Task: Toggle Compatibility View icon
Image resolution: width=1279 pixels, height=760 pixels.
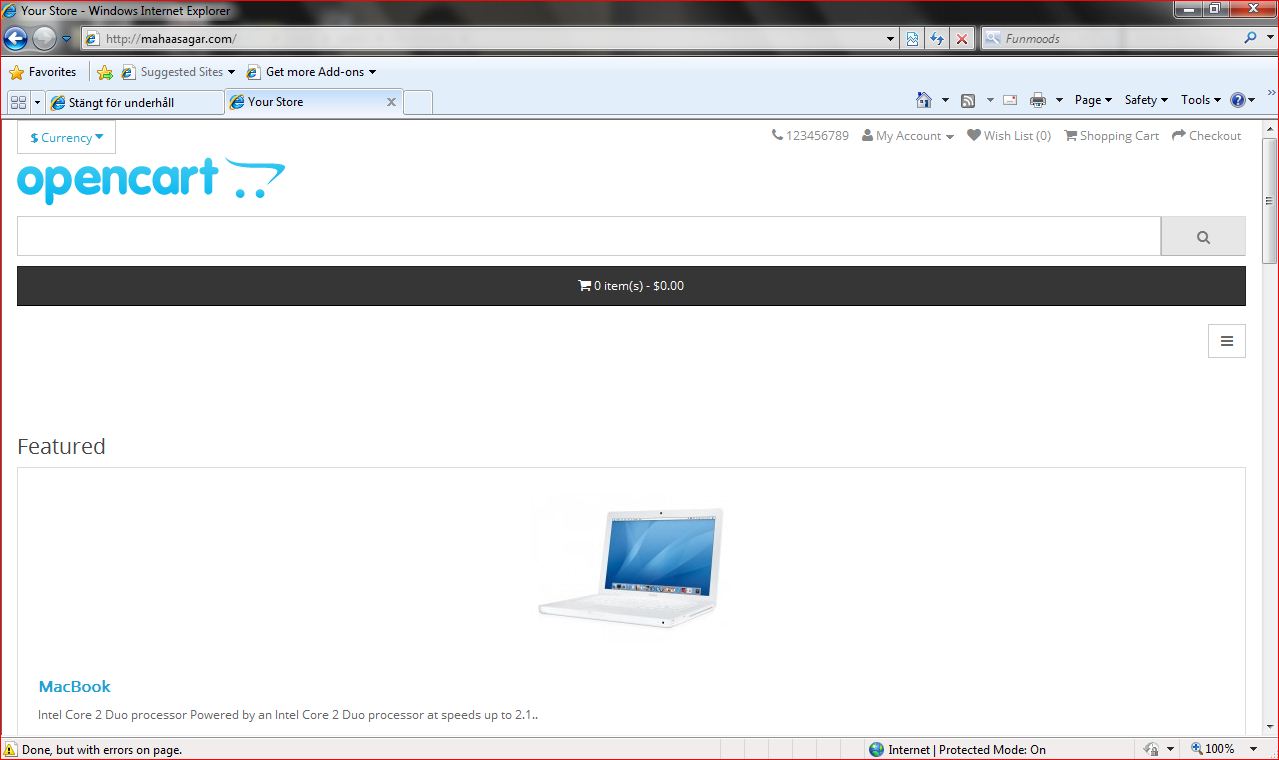Action: (x=913, y=39)
